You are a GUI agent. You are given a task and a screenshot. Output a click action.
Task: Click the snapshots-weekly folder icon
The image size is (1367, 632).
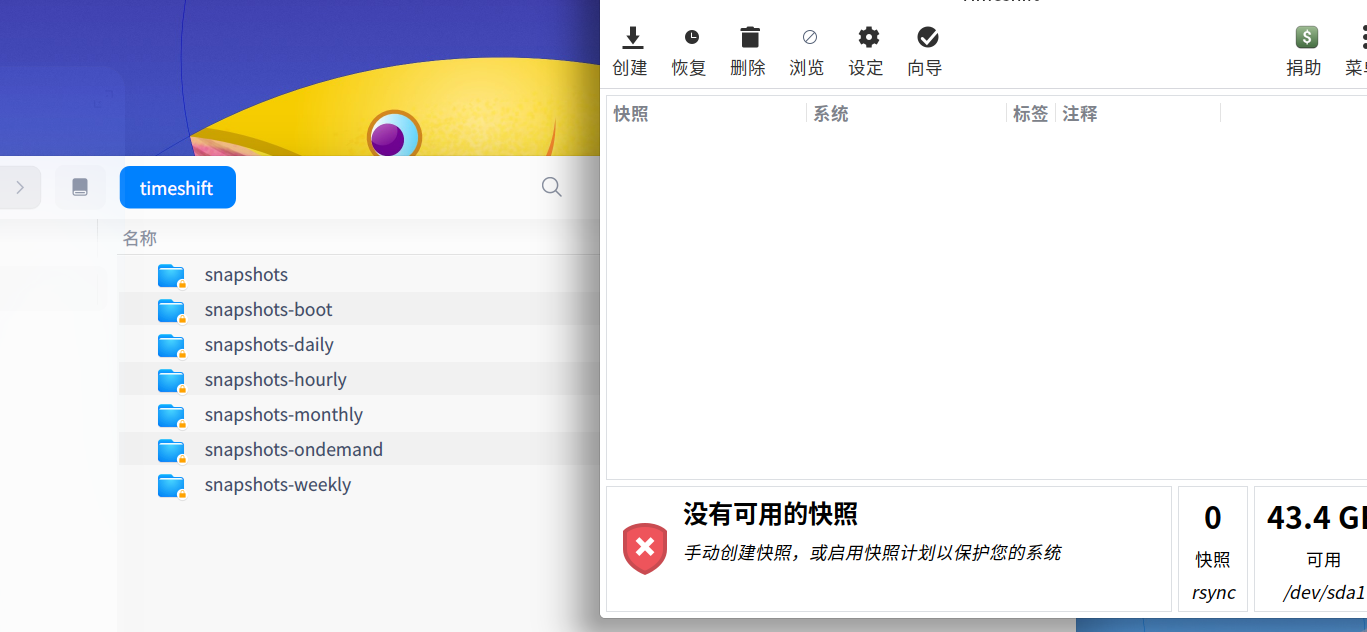[172, 485]
